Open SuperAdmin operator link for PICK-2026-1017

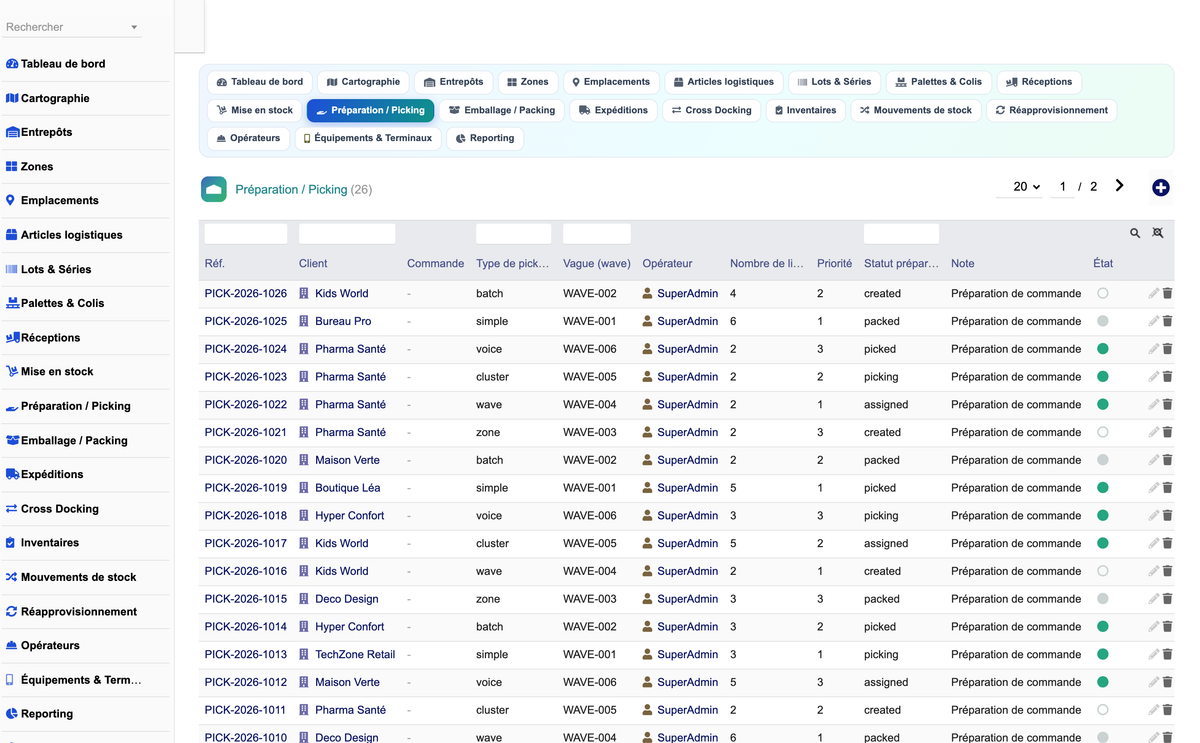click(x=688, y=544)
